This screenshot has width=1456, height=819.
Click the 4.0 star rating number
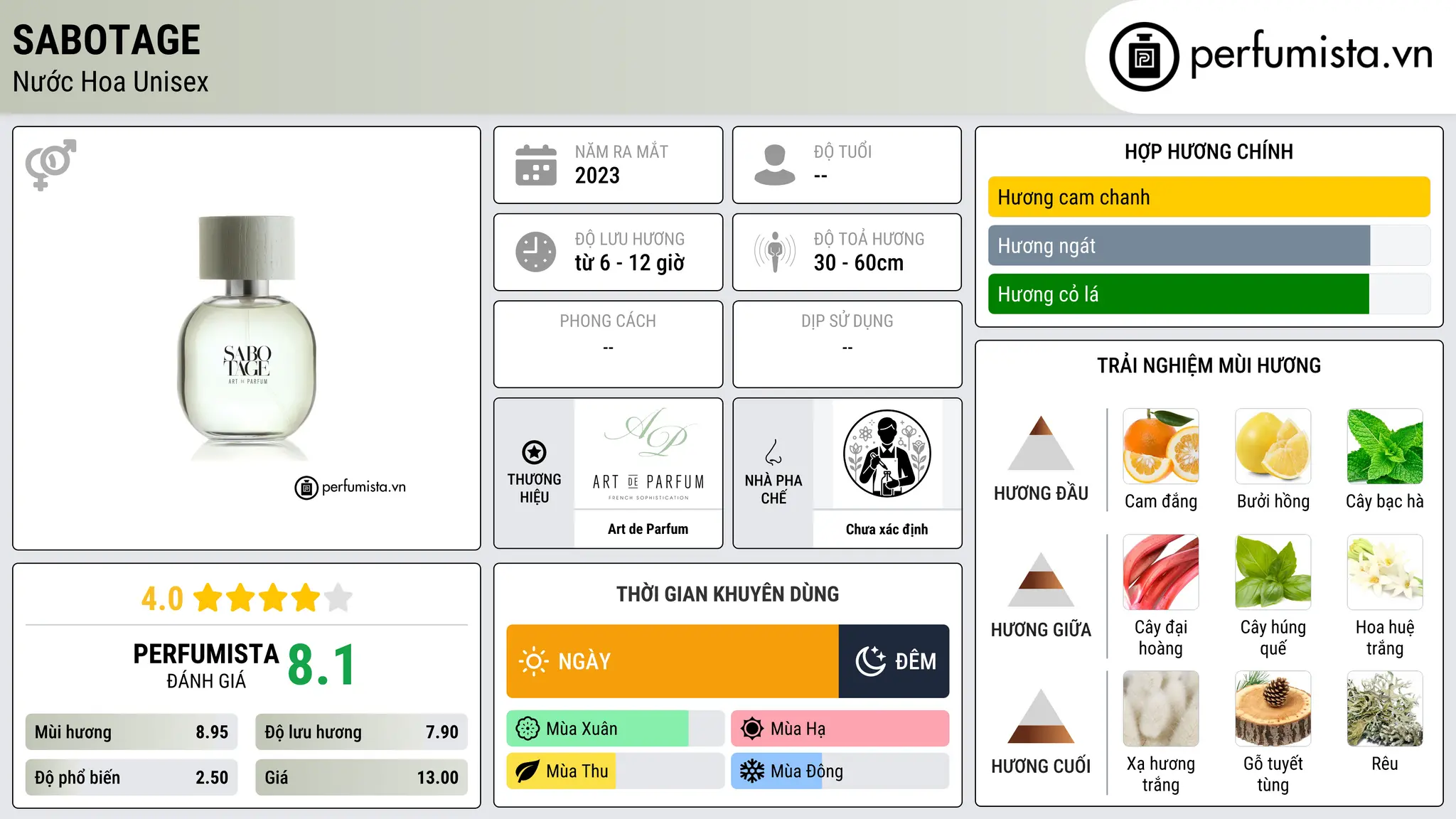click(162, 599)
